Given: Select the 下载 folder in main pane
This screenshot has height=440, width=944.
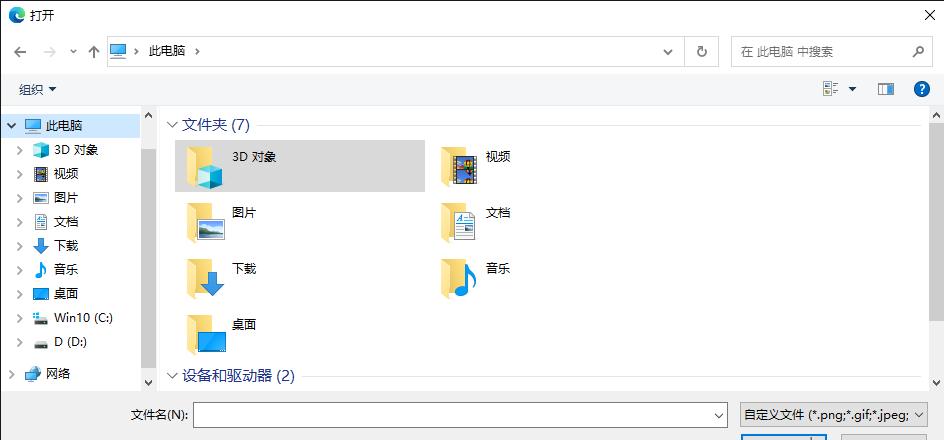Looking at the screenshot, I should [205, 278].
